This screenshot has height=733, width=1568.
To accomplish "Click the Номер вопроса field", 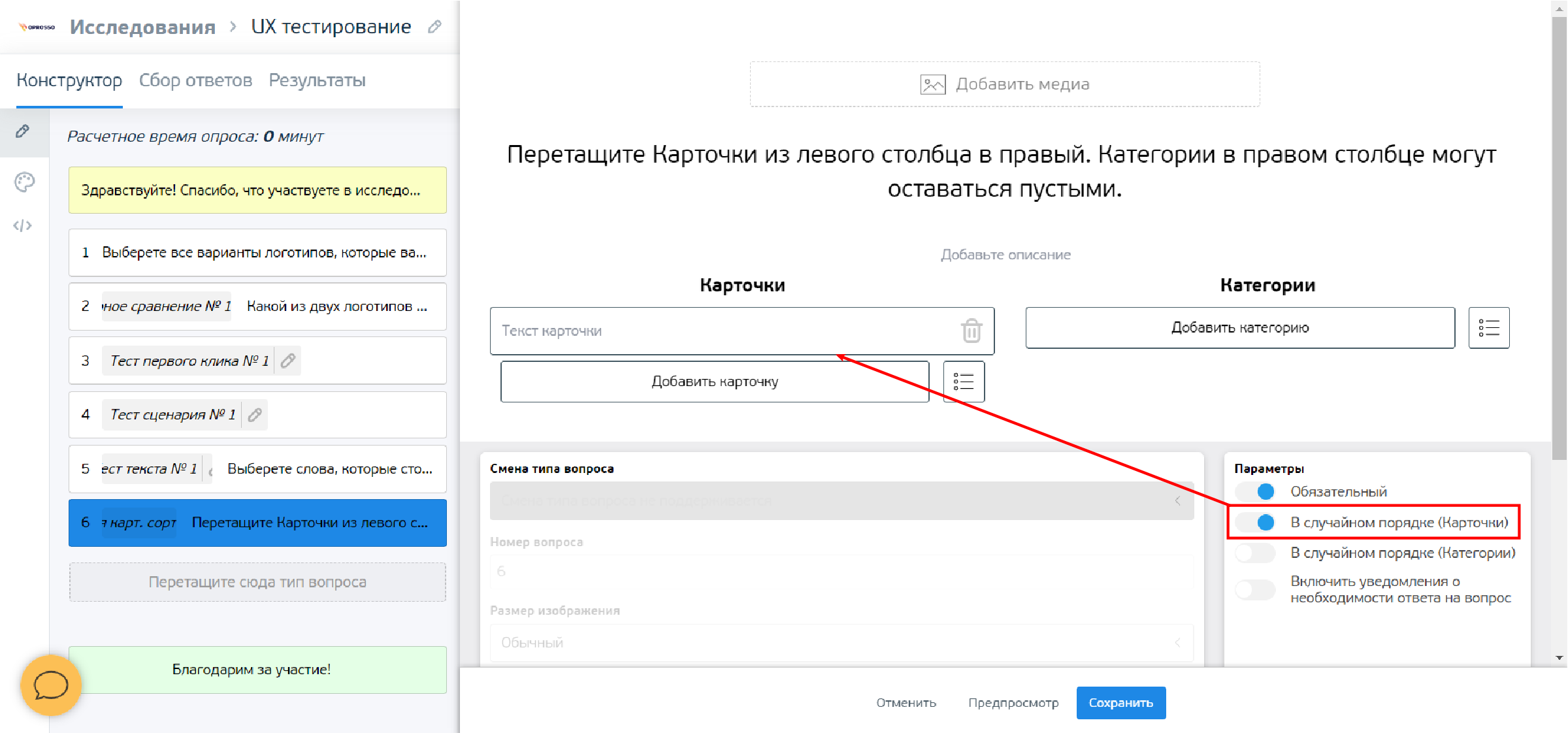I will point(841,571).
